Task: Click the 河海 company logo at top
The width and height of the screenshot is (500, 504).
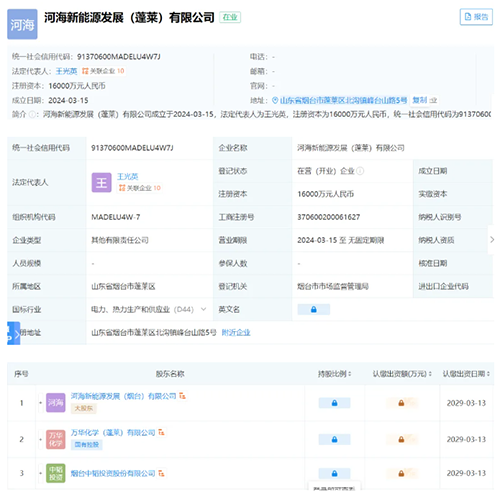Action: pos(22,24)
